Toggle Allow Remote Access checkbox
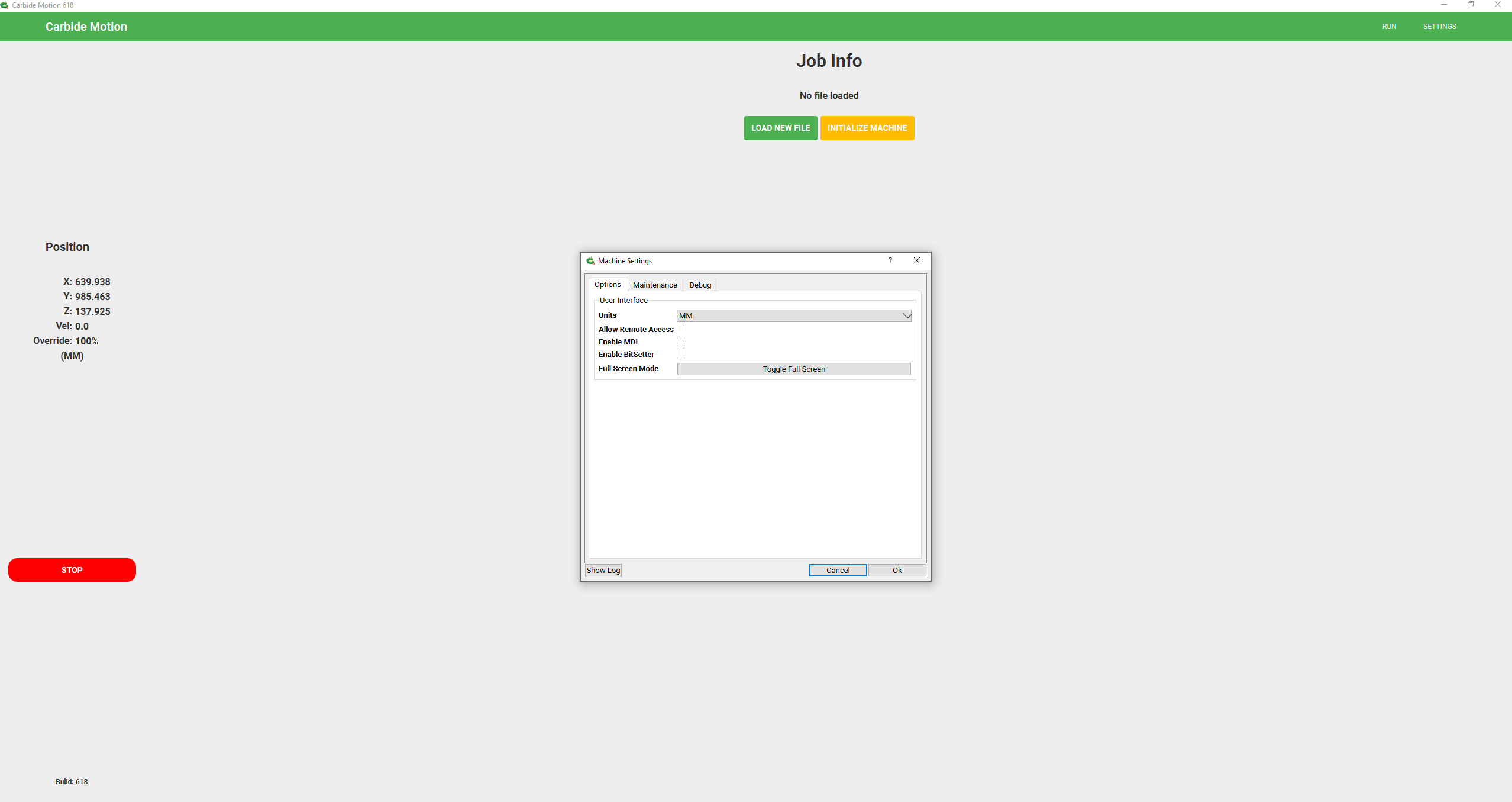1512x802 pixels. point(681,328)
